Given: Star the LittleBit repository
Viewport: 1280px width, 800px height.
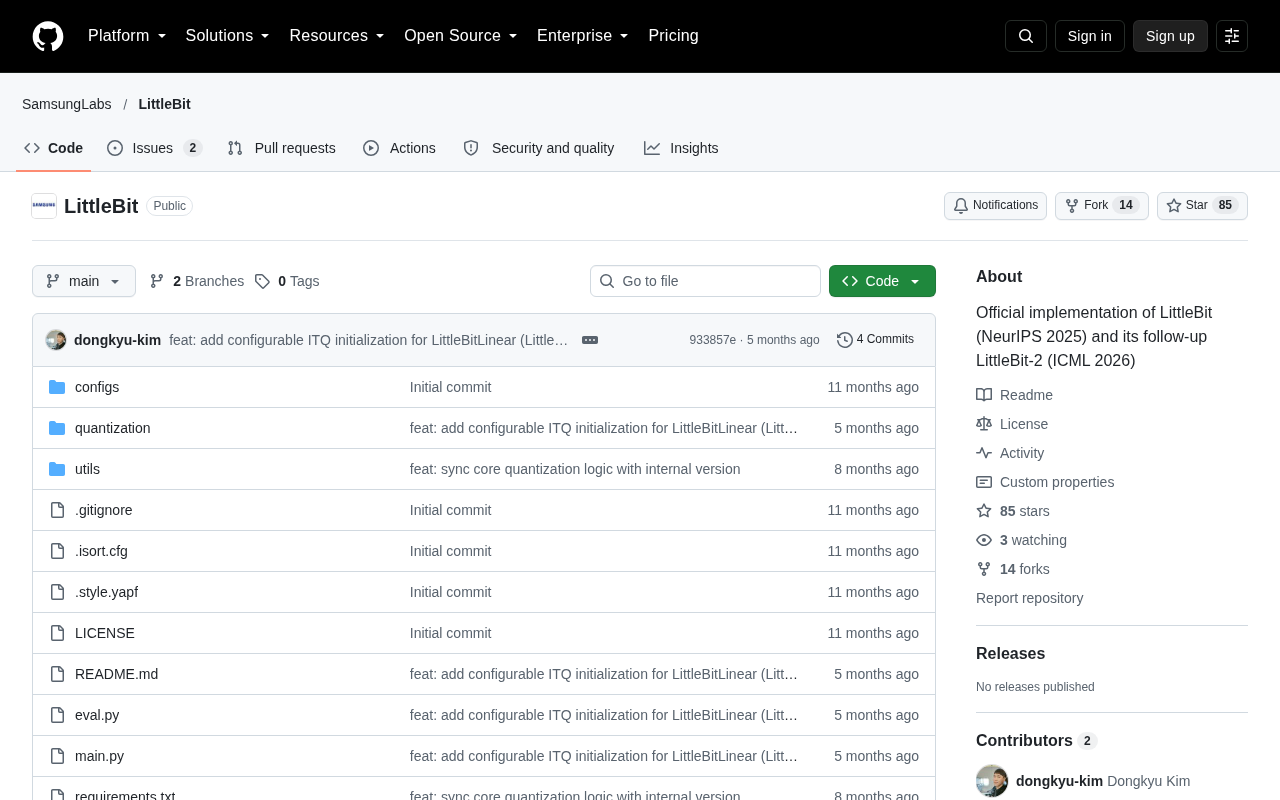Looking at the screenshot, I should click(x=1202, y=206).
